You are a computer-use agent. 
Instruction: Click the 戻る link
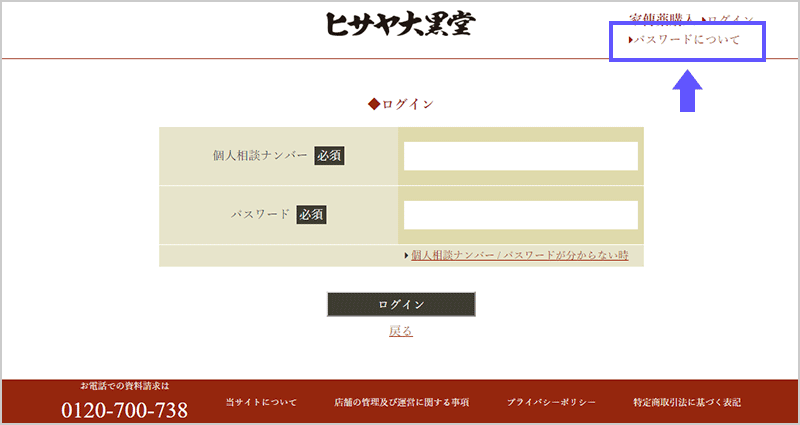(401, 332)
